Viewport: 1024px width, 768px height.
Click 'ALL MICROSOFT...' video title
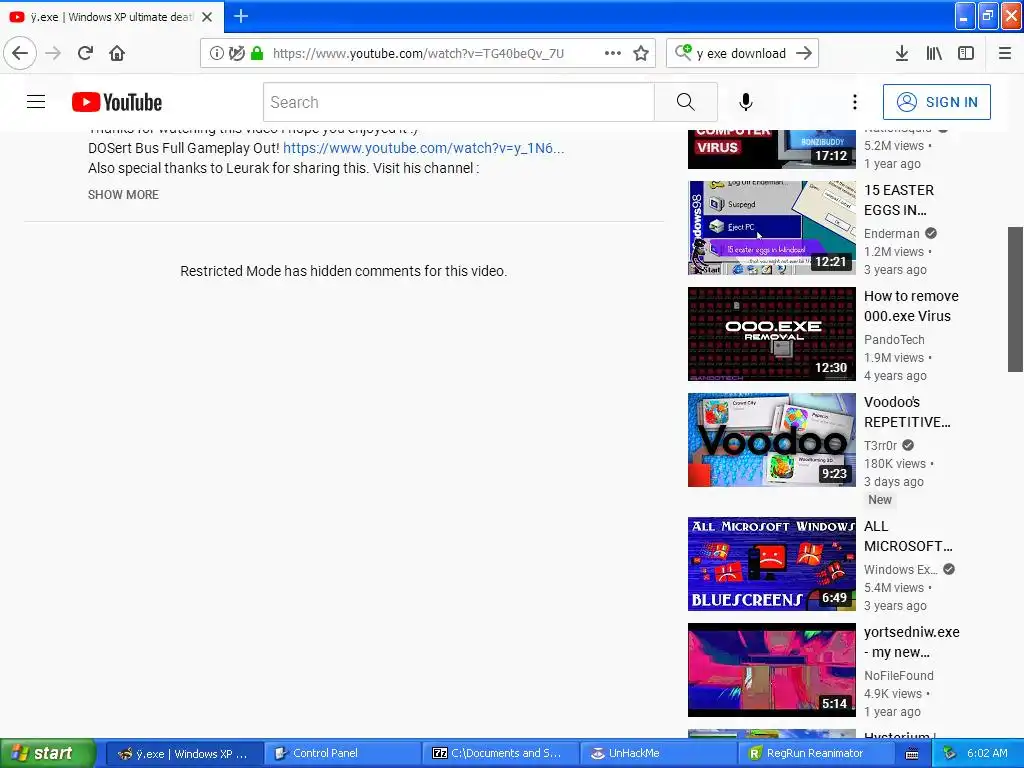[908, 536]
